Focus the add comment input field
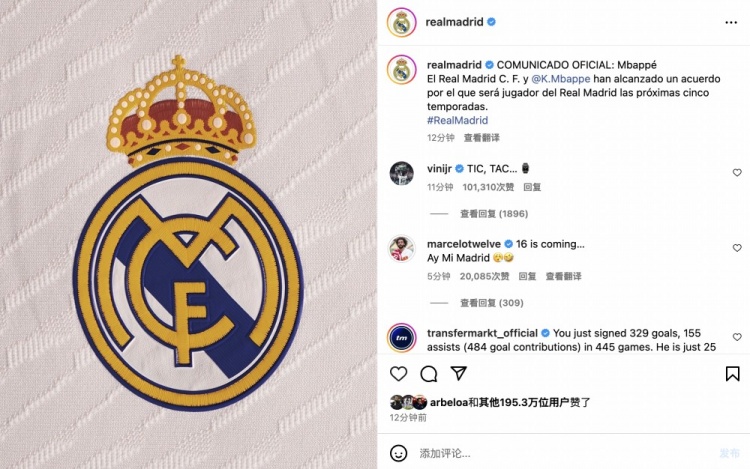Viewport: 750px width, 469px height. click(564, 453)
